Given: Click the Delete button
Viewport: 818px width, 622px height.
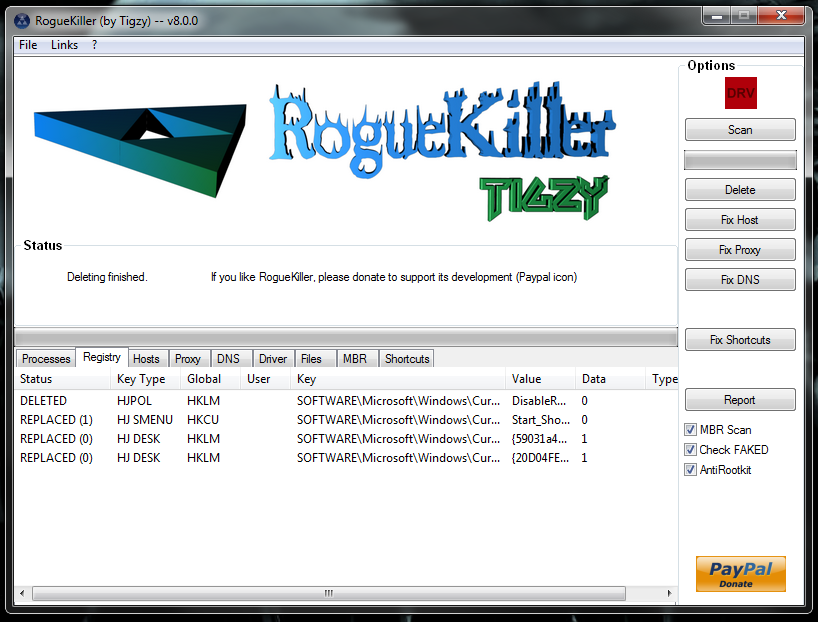Looking at the screenshot, I should (740, 189).
